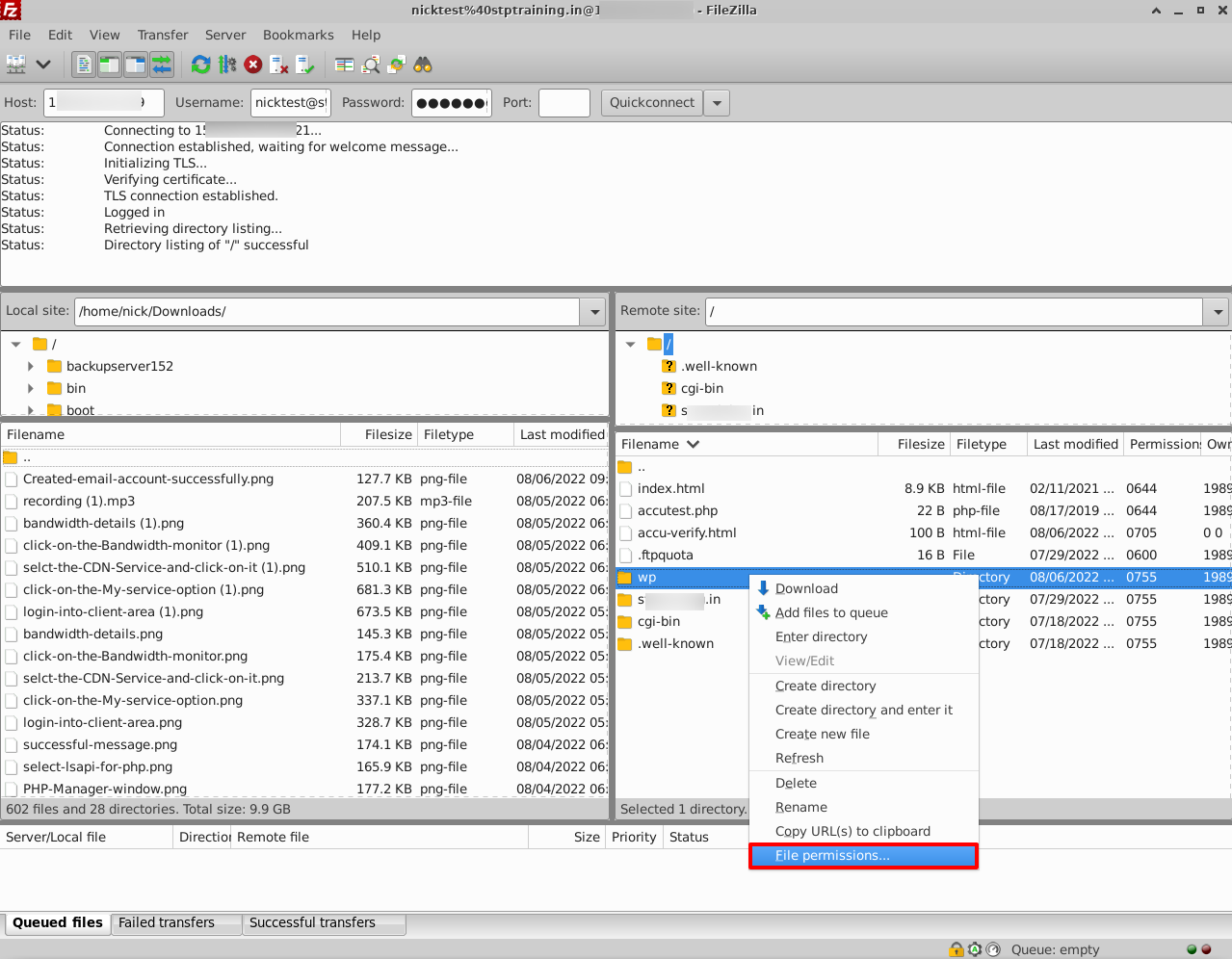Viewport: 1232px width, 959px height.
Task: Click the padlock encryption status icon
Action: click(x=957, y=949)
